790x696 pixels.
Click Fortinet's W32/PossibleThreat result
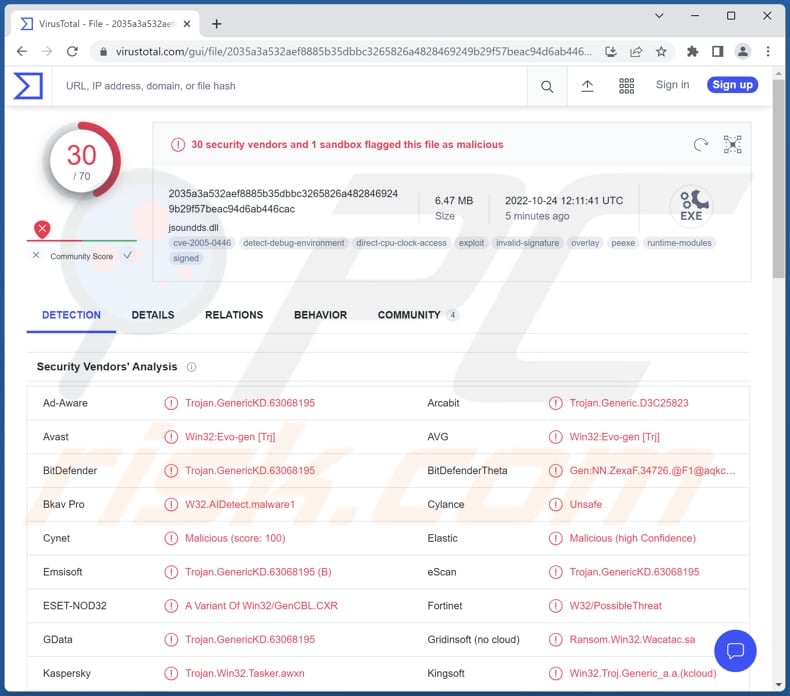tap(615, 606)
